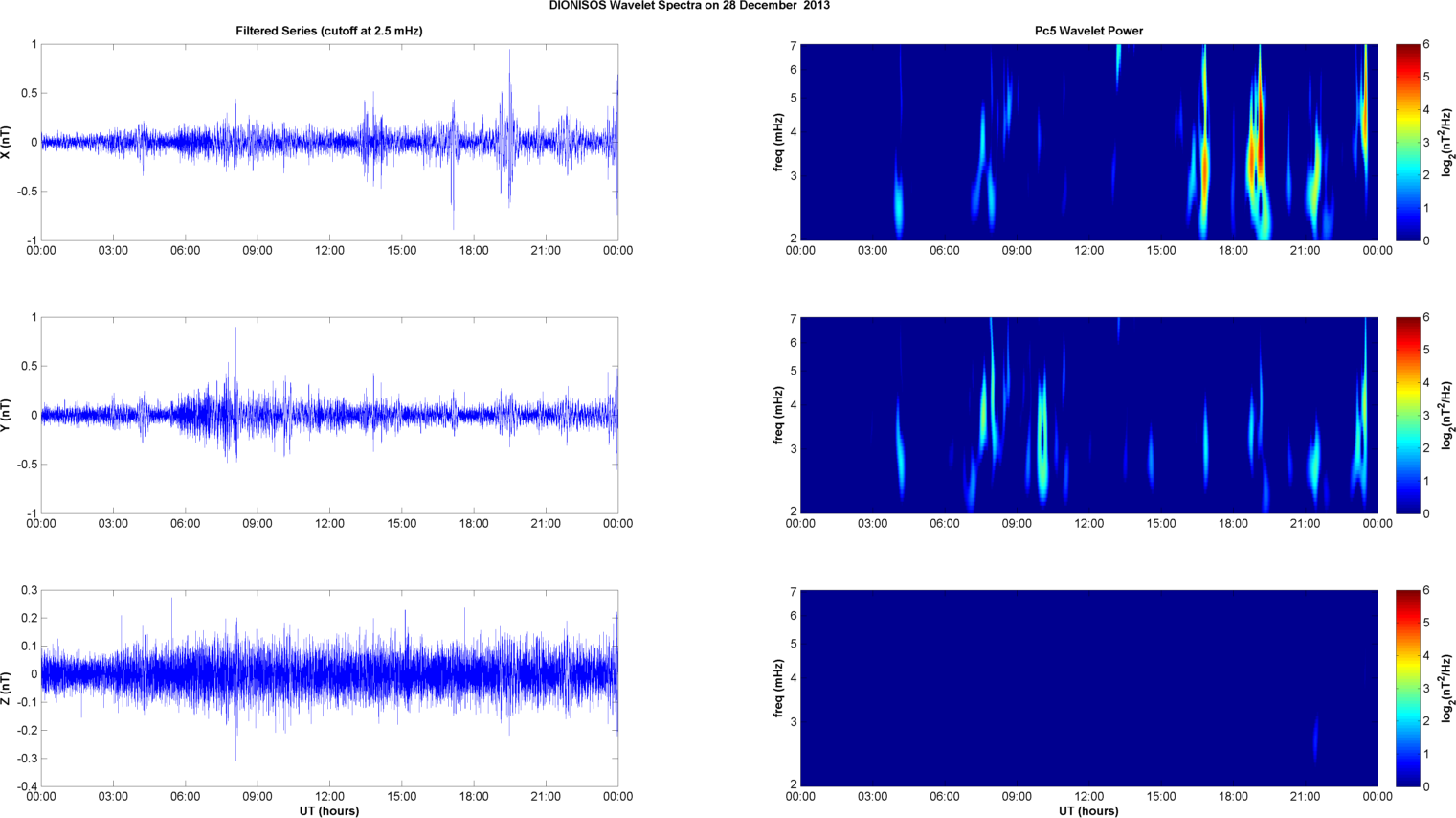The height and width of the screenshot is (818, 1456).
Task: Click 'UT (hours)' label under Z time series
Action: (329, 811)
